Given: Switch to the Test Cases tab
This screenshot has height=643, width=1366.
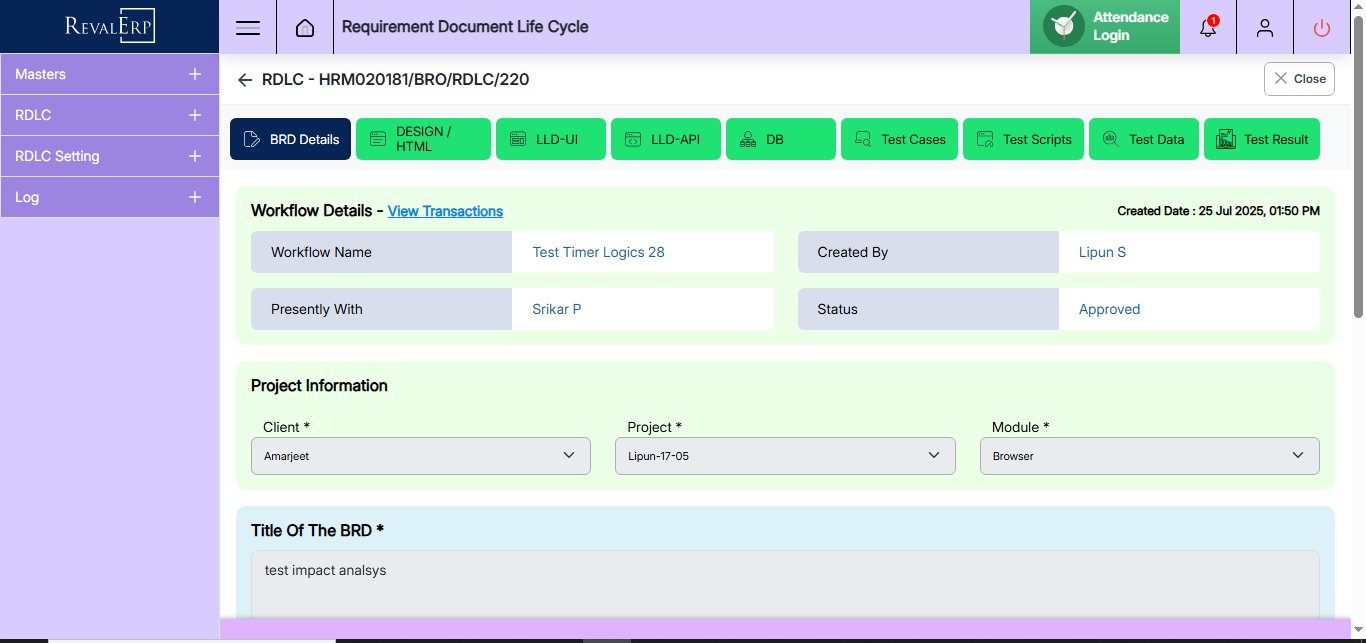Looking at the screenshot, I should 899,139.
